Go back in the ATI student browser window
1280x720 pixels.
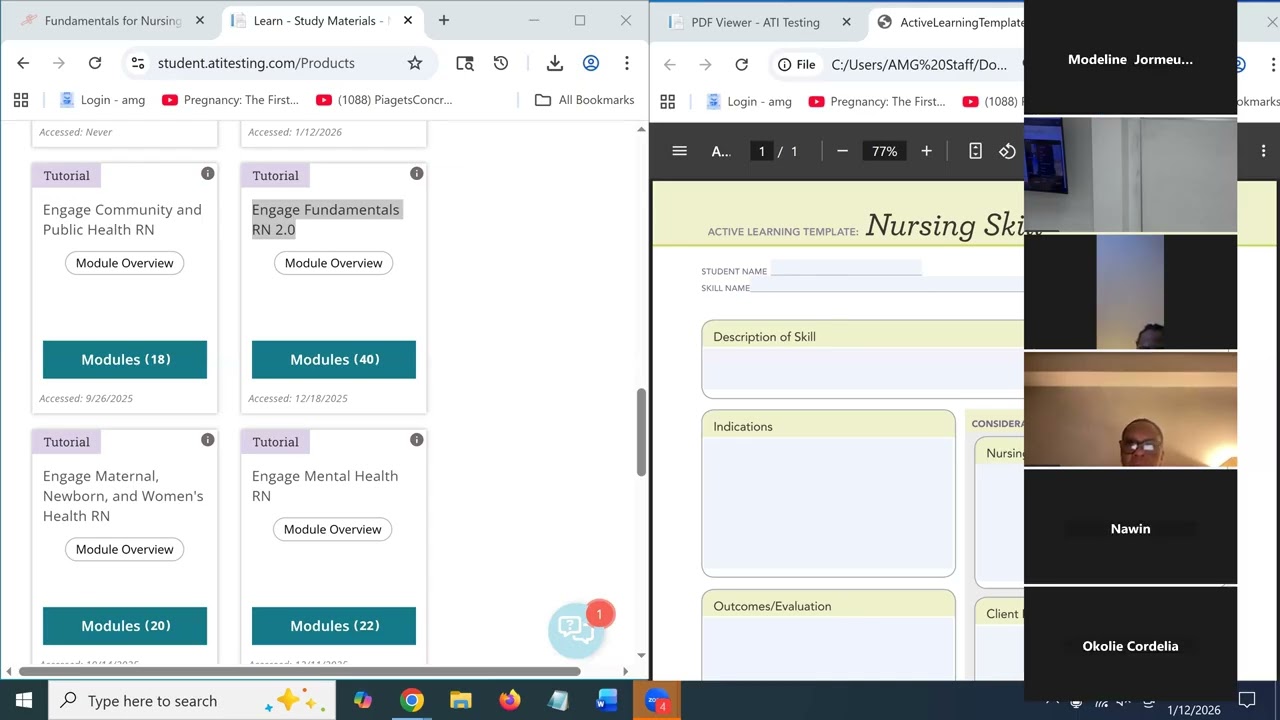(x=23, y=63)
